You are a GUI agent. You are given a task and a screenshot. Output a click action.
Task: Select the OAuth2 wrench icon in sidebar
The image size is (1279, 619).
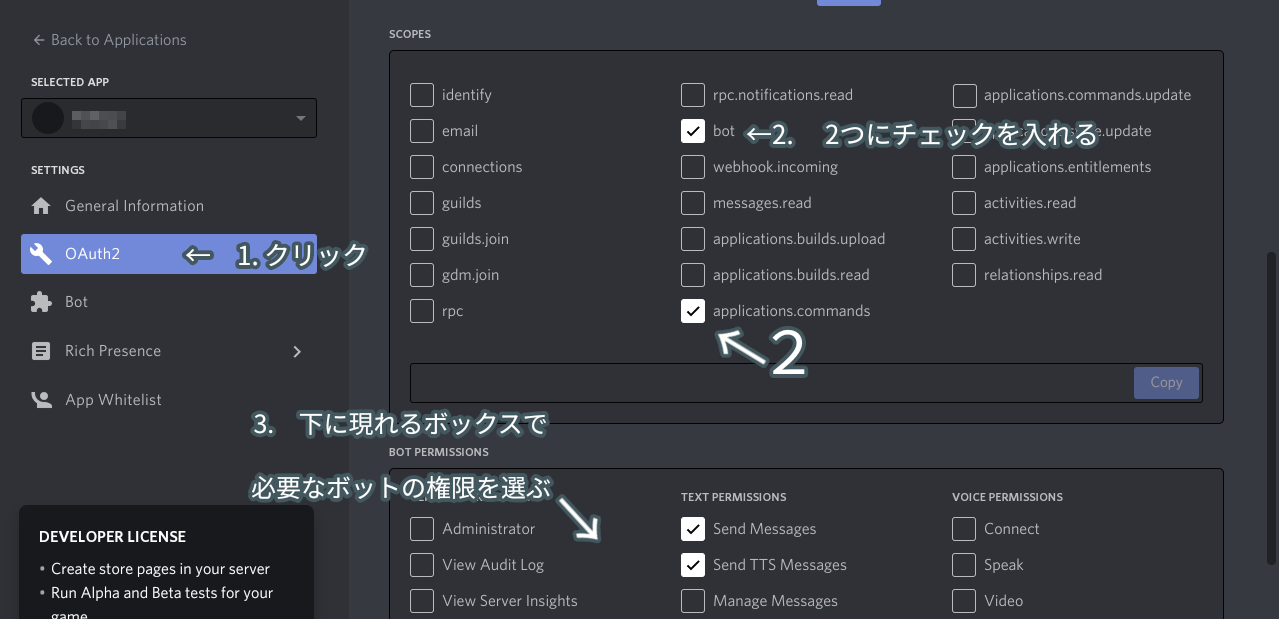(40, 254)
